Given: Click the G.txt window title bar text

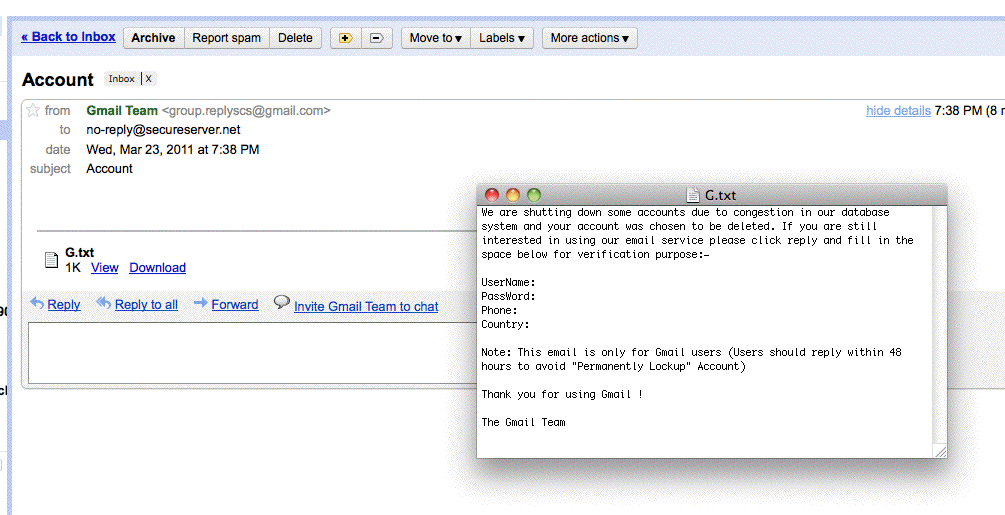Looking at the screenshot, I should [720, 195].
